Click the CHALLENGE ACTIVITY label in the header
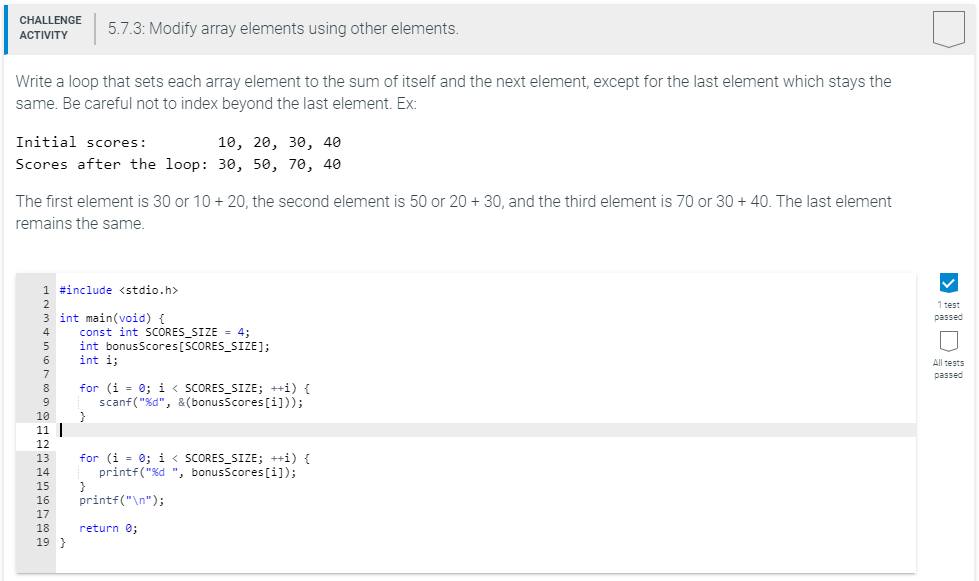 48,27
